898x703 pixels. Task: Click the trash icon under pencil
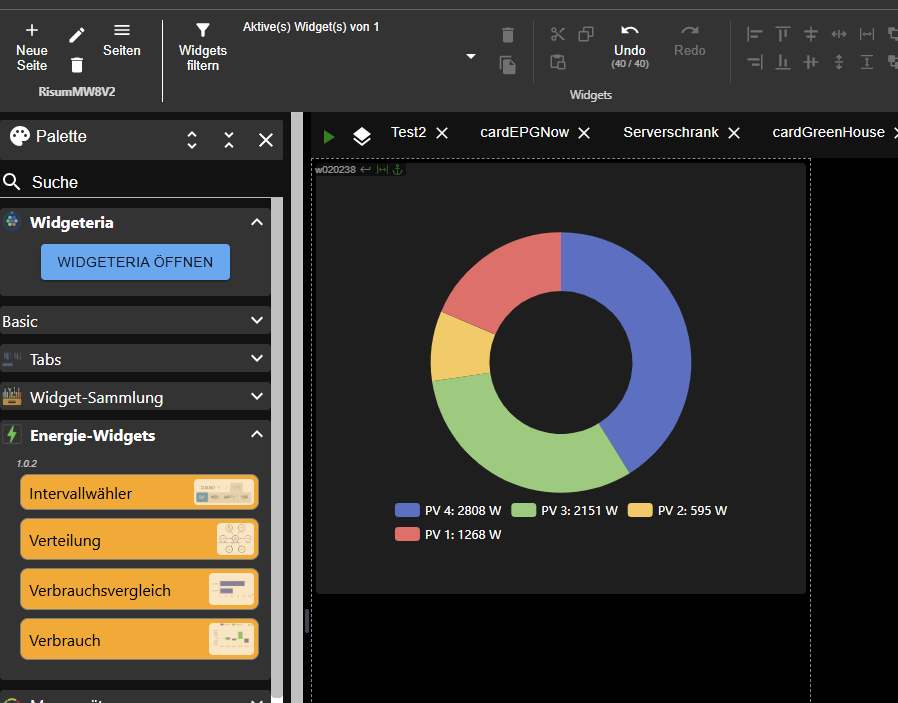click(77, 65)
